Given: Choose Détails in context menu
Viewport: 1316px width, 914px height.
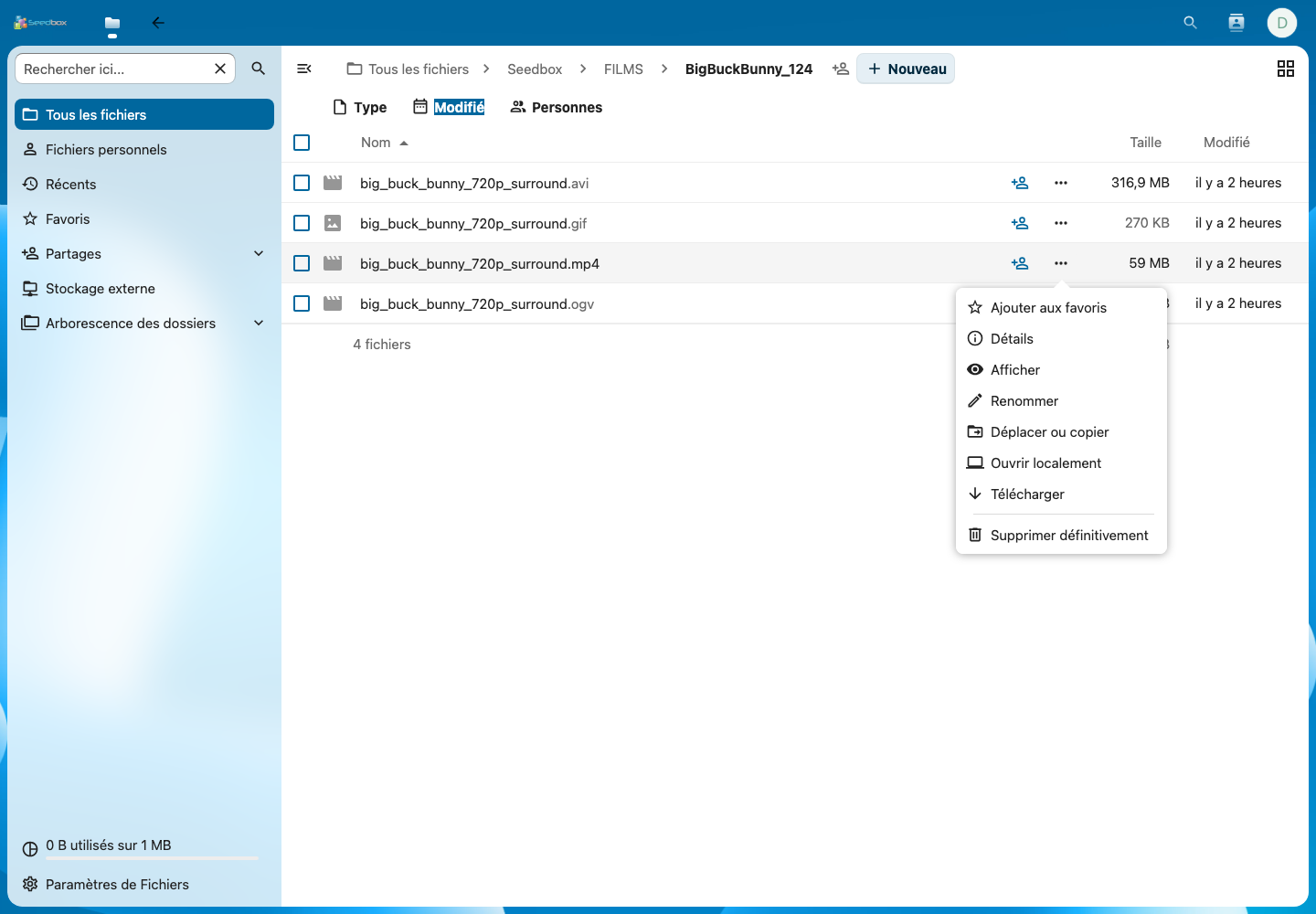Looking at the screenshot, I should point(1061,339).
